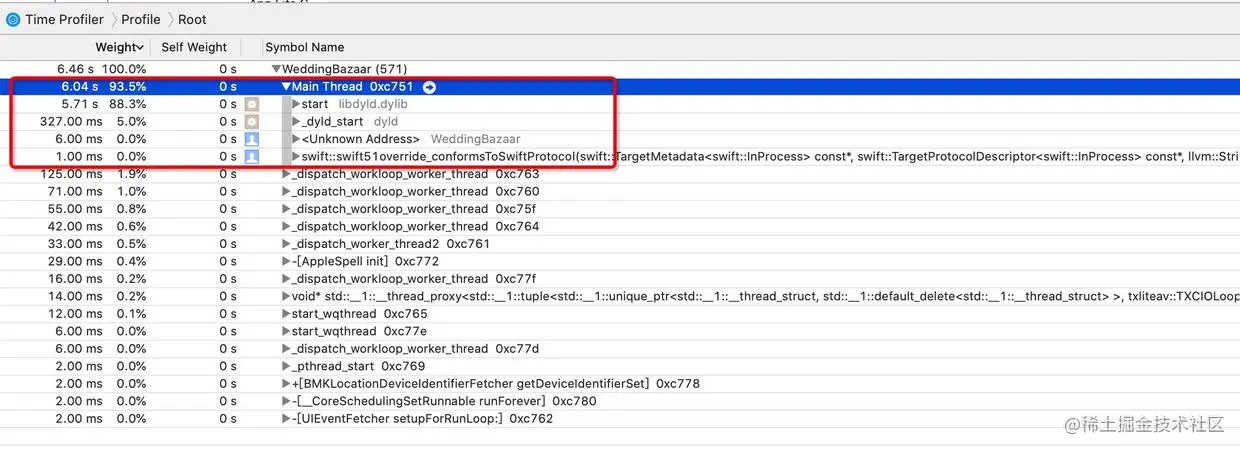Expand _dispatch_workloop_worker_thread 0xc77f

(287, 279)
